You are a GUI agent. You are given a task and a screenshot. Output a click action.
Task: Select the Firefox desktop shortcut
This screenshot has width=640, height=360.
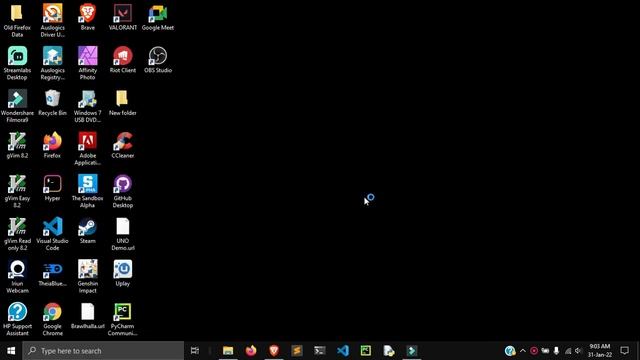[x=52, y=145]
